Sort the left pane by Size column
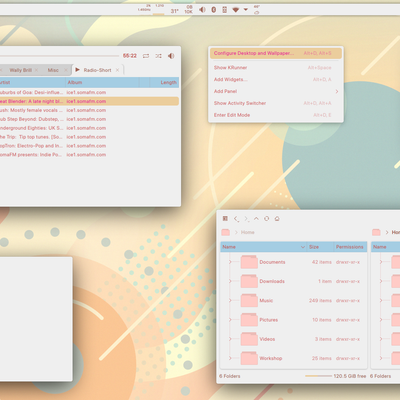 320,247
